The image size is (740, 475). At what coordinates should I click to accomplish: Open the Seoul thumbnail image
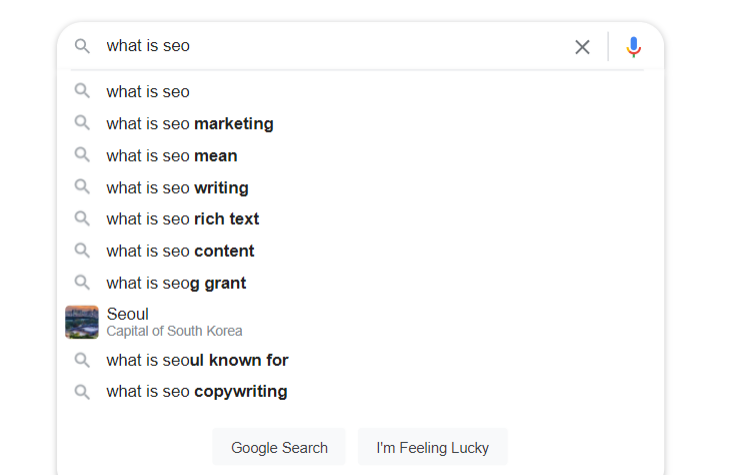point(82,322)
